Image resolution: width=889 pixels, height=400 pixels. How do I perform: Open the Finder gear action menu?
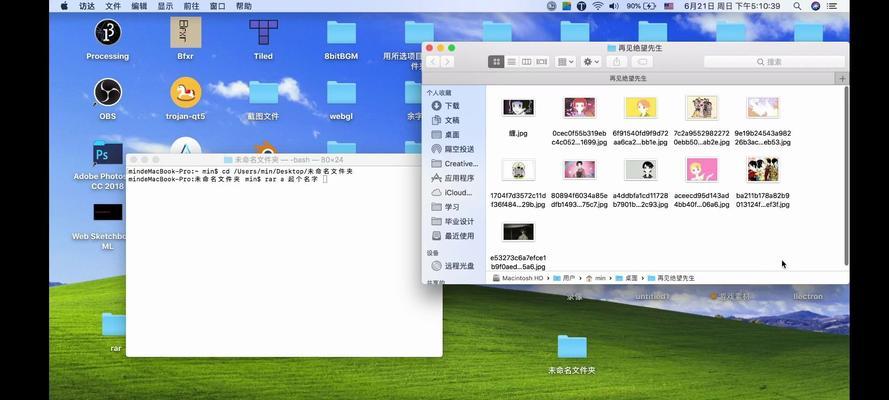(x=591, y=62)
